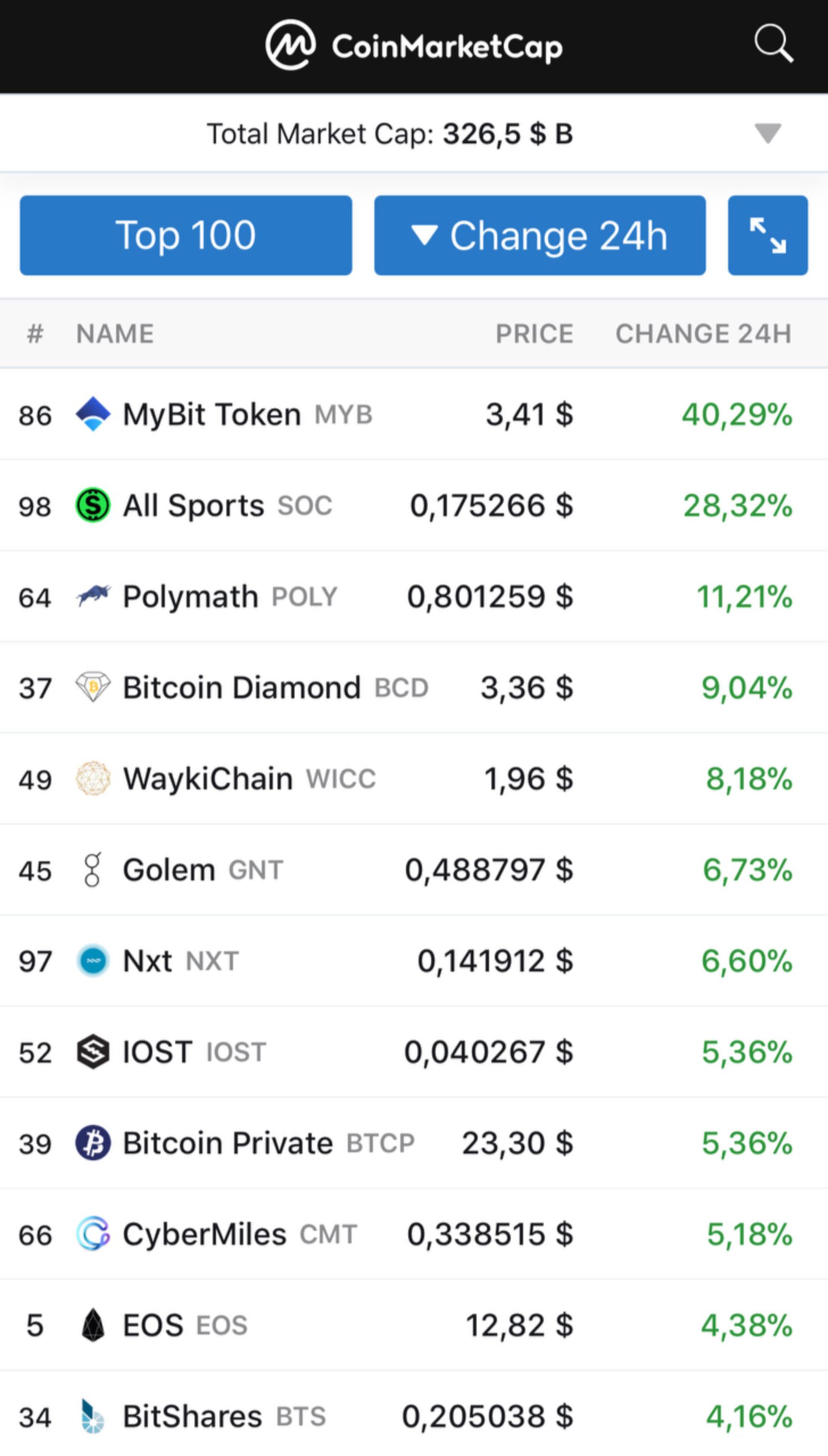Click the MyBit Token coin icon
The height and width of the screenshot is (1456, 828).
click(93, 414)
